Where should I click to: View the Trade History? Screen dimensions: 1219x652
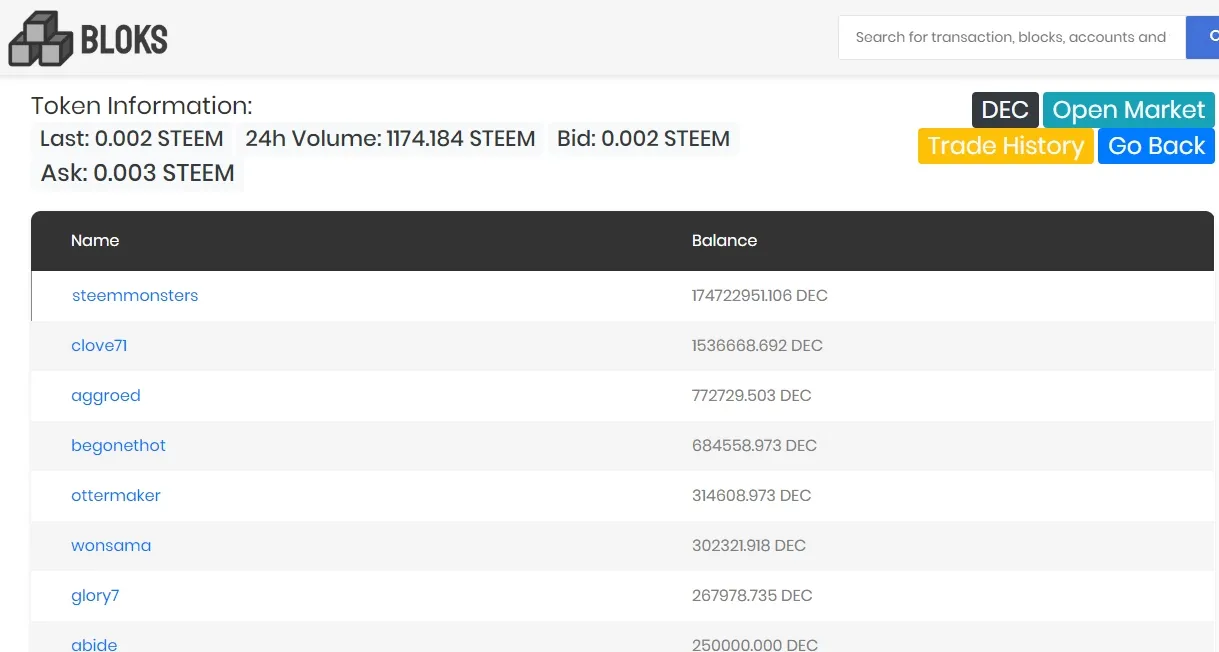pos(1005,146)
